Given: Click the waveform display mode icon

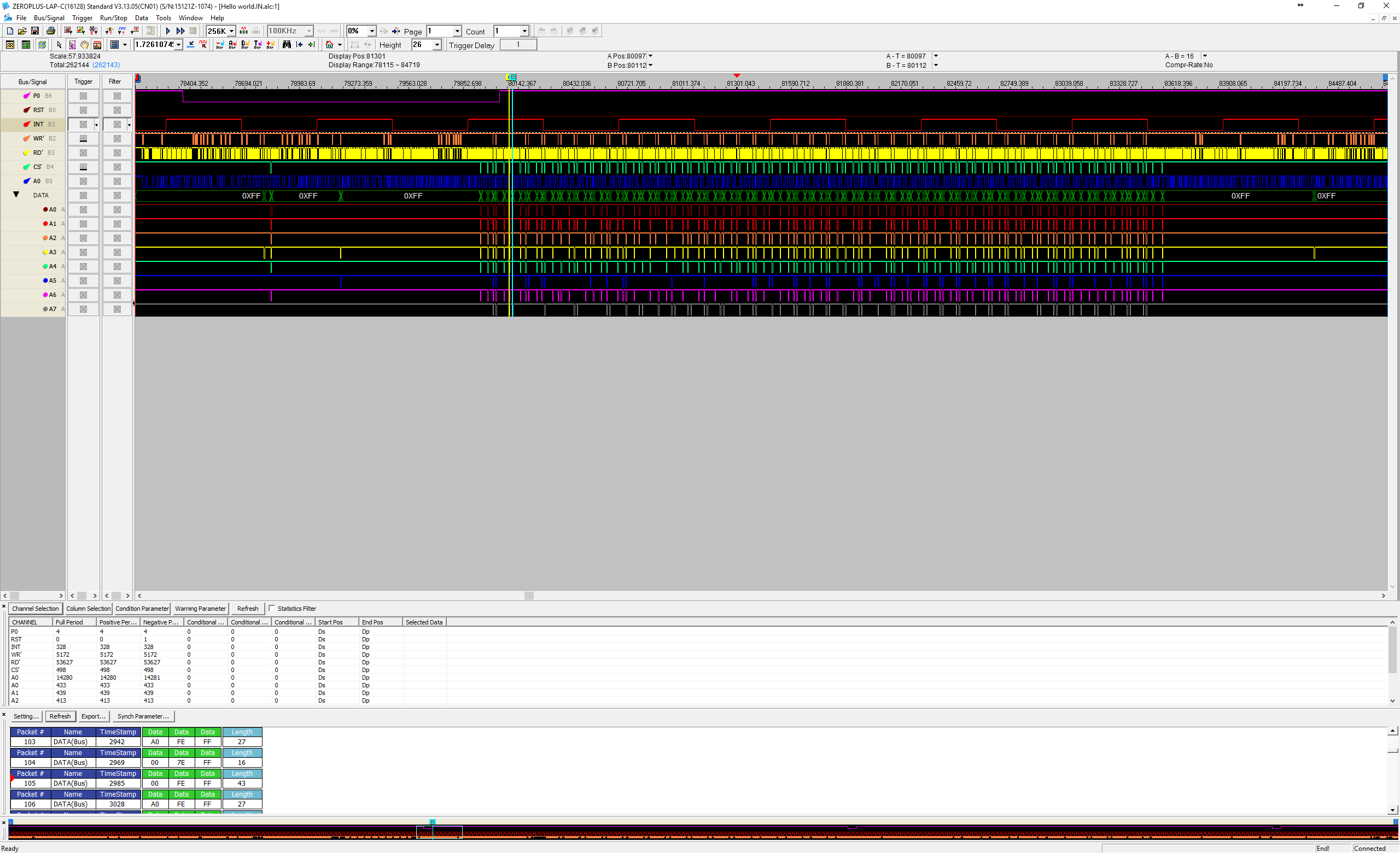Looking at the screenshot, I should [x=10, y=45].
